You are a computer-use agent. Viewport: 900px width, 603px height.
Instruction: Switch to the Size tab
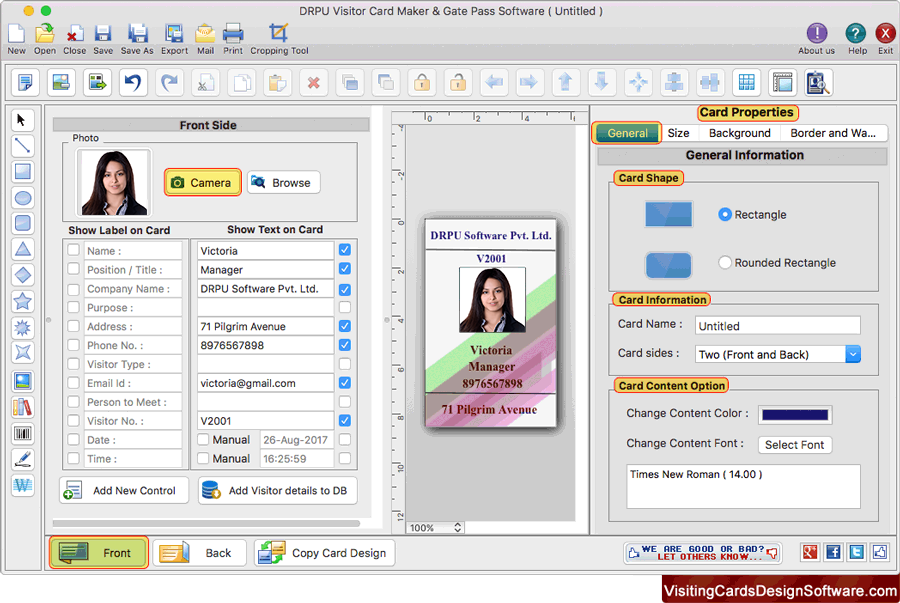[x=678, y=133]
